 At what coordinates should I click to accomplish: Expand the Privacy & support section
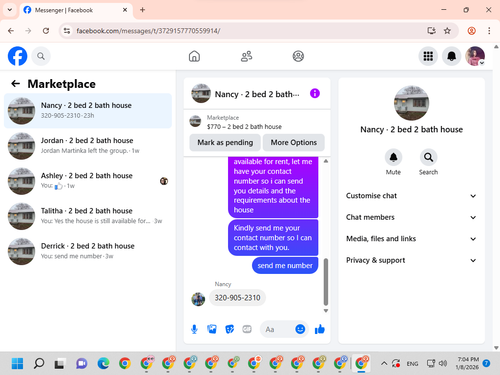pyautogui.click(x=411, y=260)
